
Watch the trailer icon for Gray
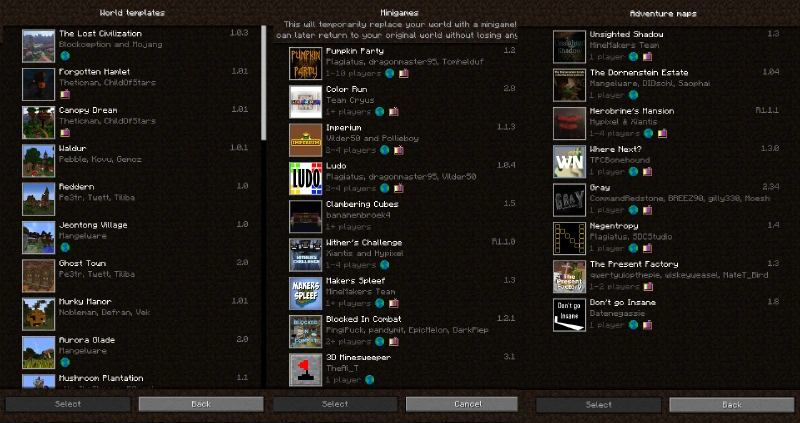[x=647, y=210]
